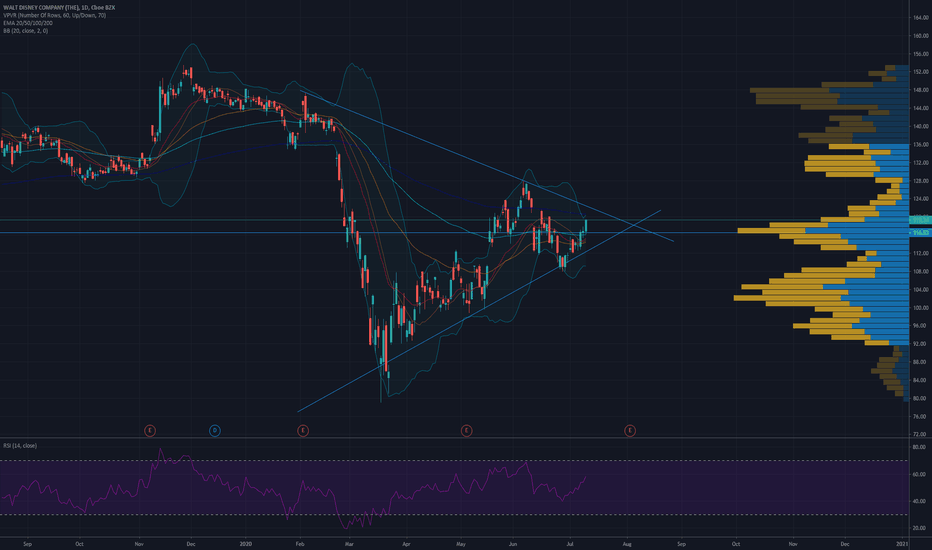Click the Mar label on time axis
Screen dimensions: 932x550
350,544
